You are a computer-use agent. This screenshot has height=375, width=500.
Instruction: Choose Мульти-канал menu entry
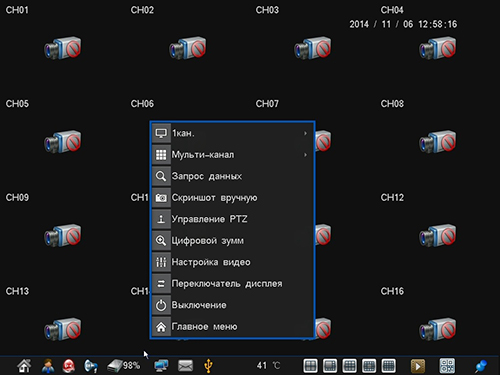[232, 155]
